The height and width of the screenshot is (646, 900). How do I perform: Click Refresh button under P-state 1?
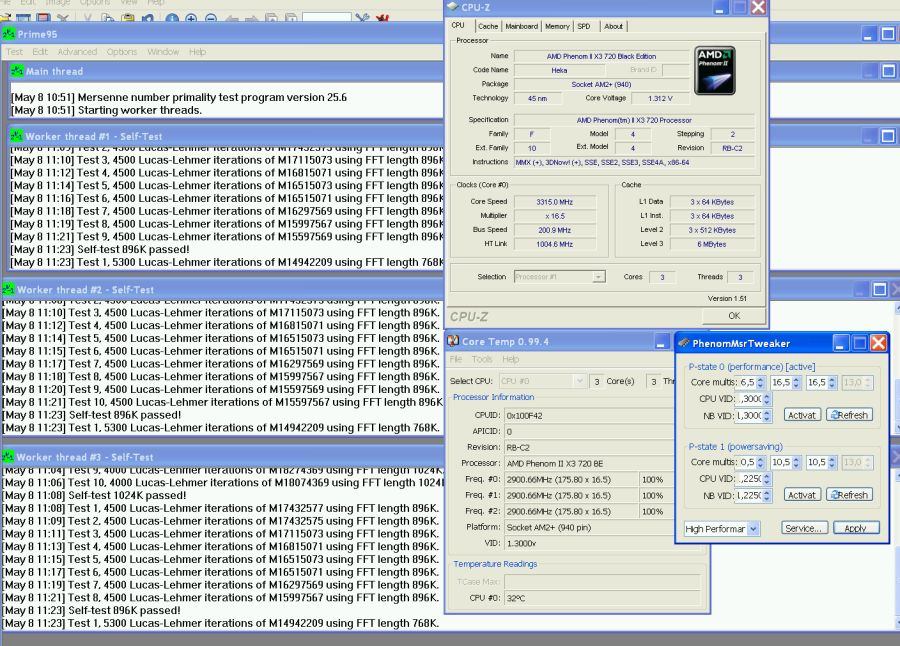point(849,495)
